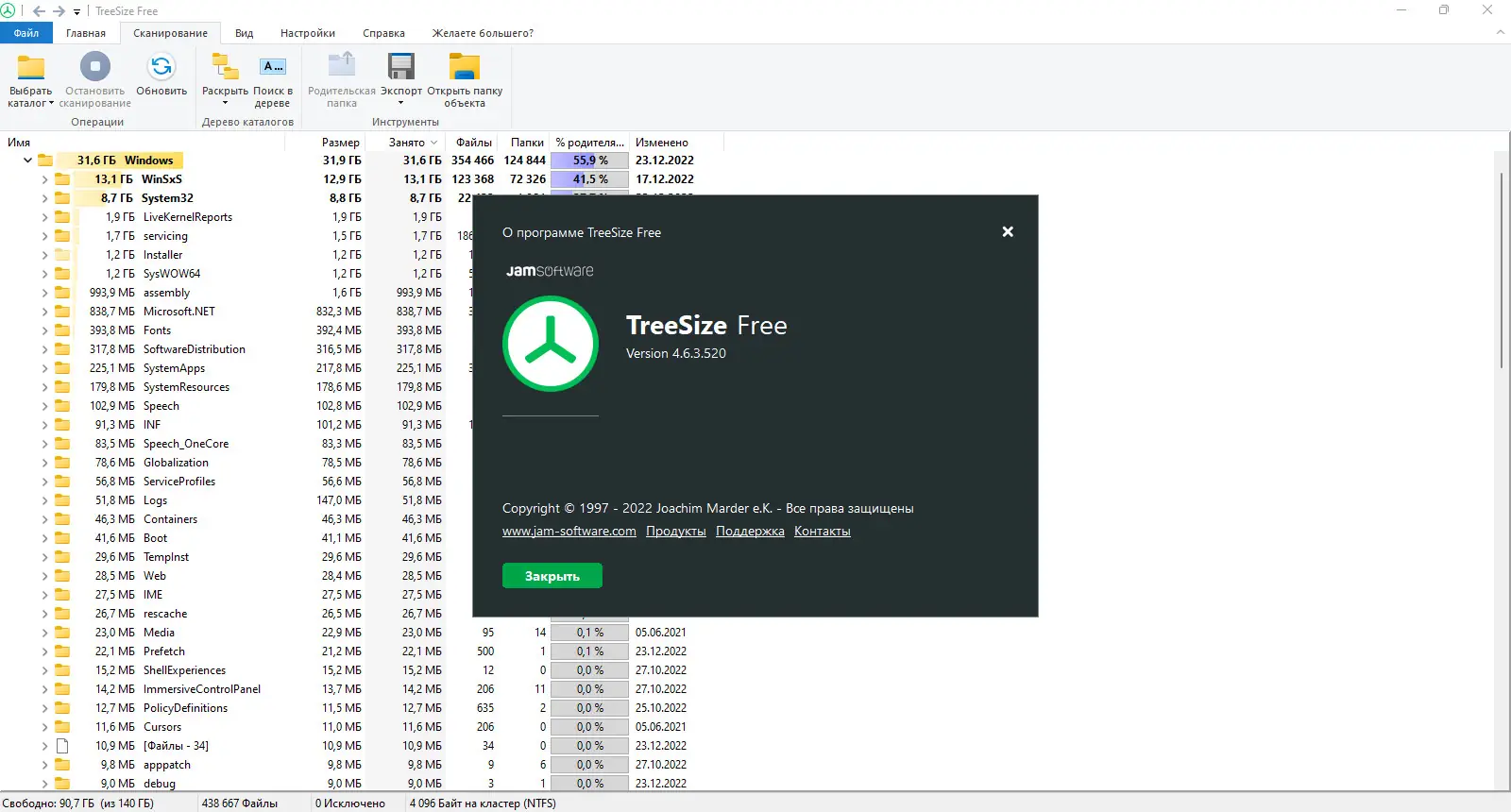The width and height of the screenshot is (1511, 812).
Task: Click the WinSxS folder icon
Action: (62, 179)
